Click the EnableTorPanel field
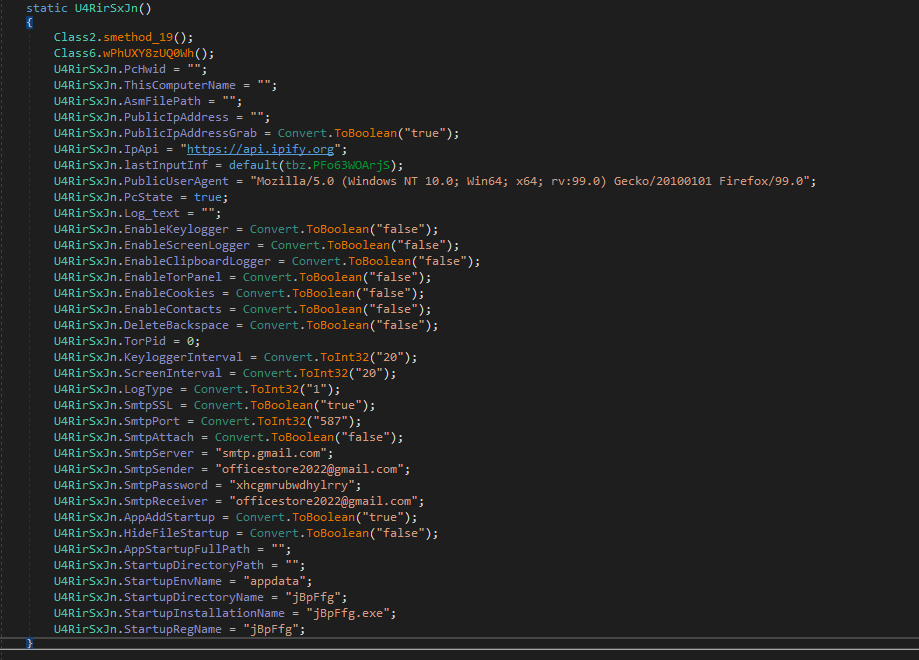 [173, 277]
